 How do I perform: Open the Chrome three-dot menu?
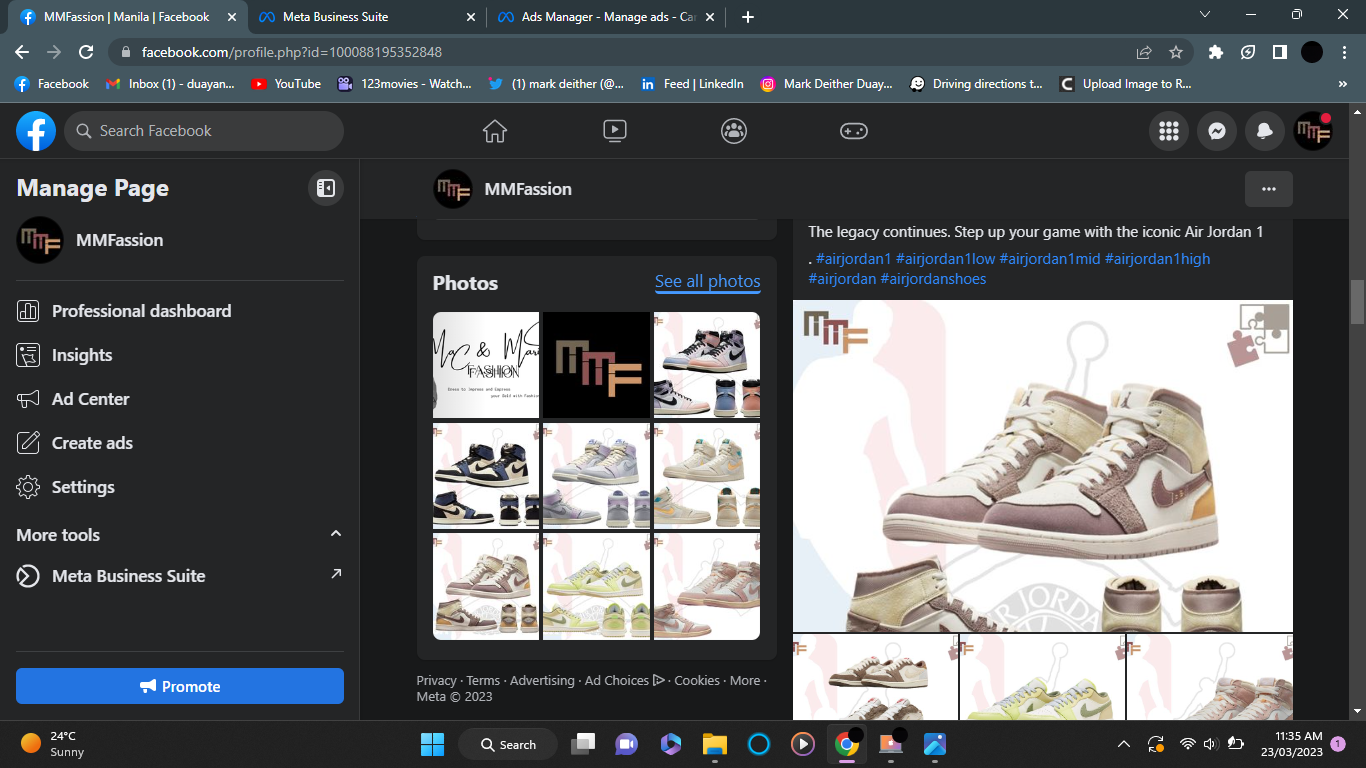coord(1344,52)
